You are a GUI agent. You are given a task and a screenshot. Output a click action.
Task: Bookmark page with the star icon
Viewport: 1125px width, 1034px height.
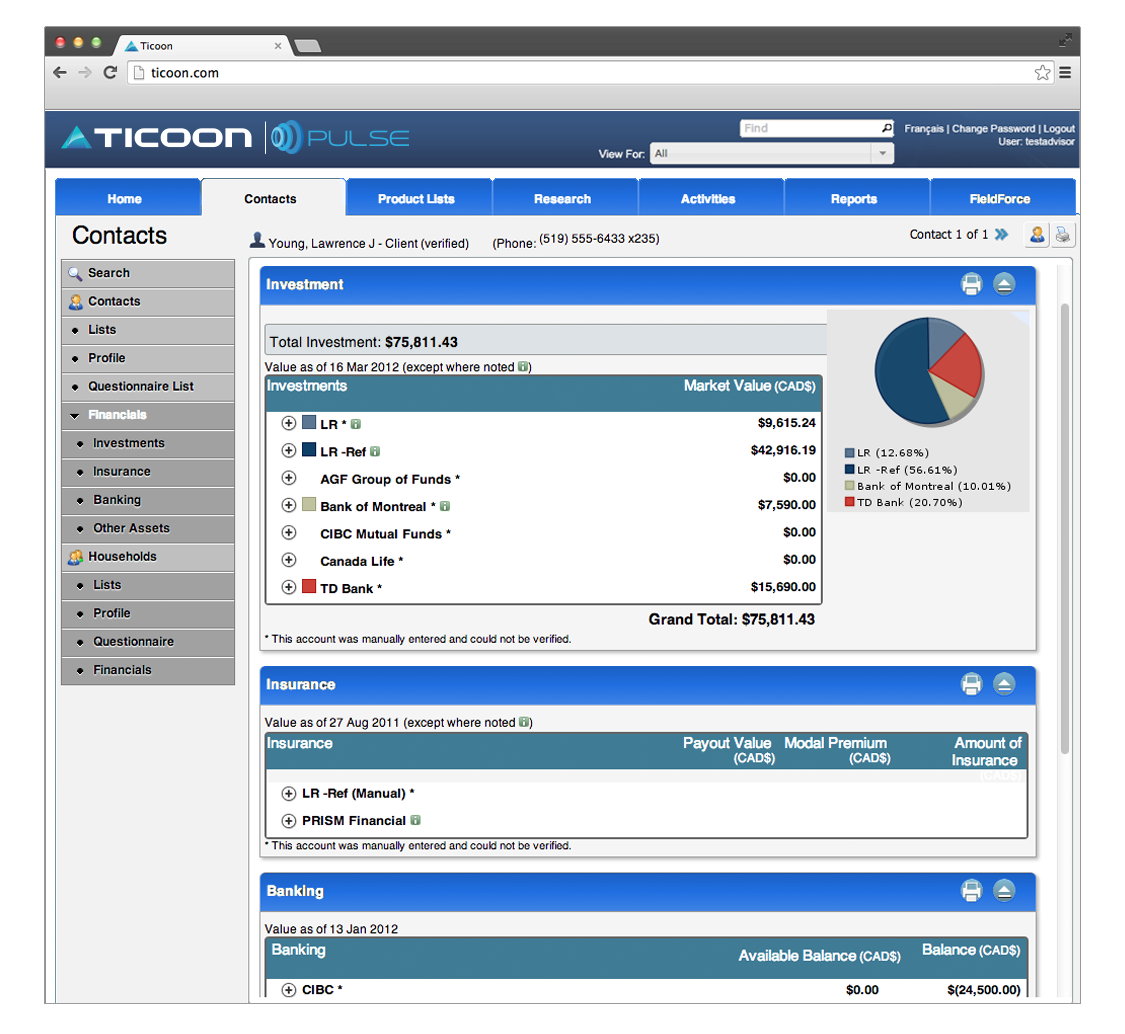pyautogui.click(x=1042, y=72)
